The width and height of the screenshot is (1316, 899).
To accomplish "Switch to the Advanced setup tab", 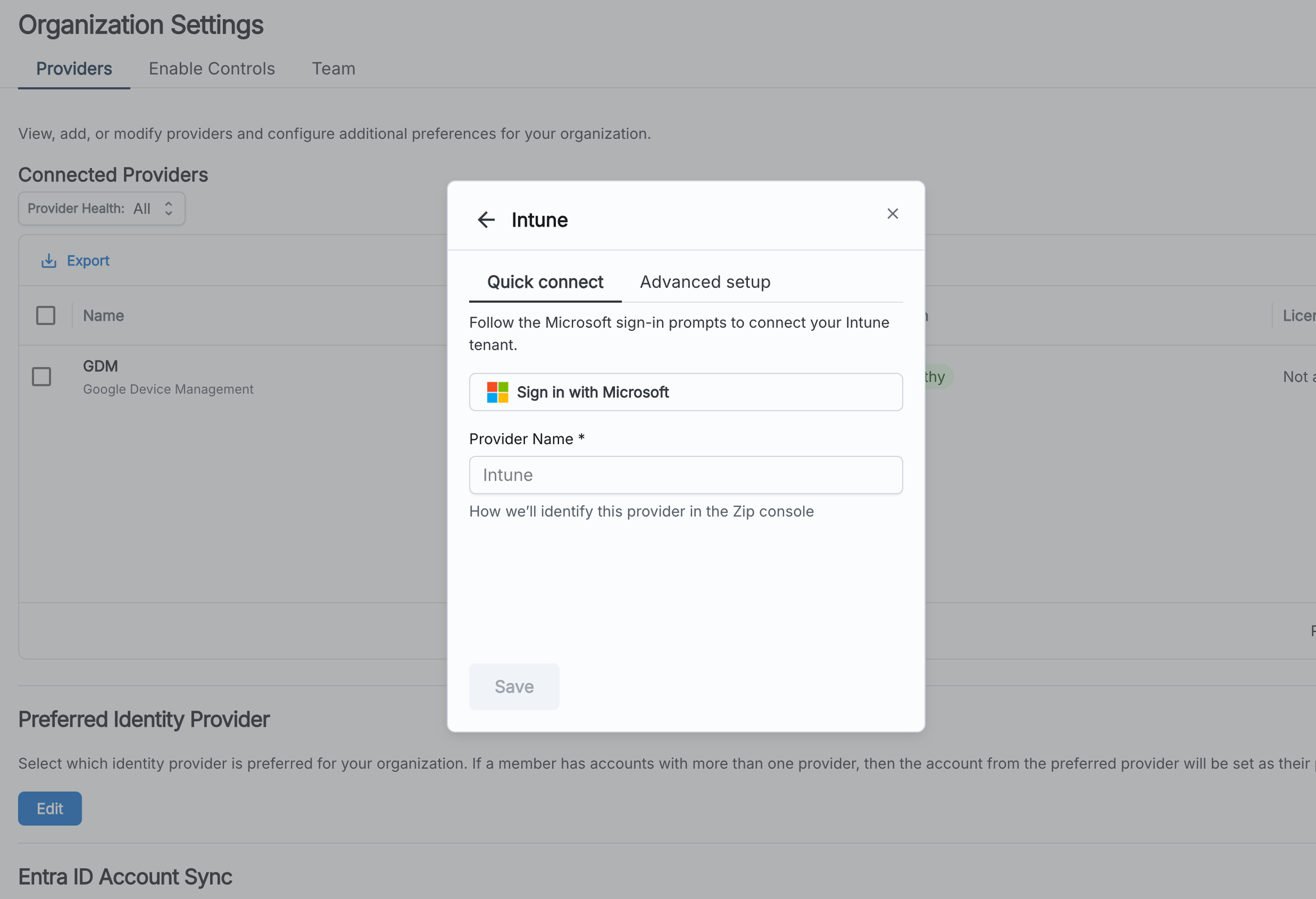I will click(705, 281).
